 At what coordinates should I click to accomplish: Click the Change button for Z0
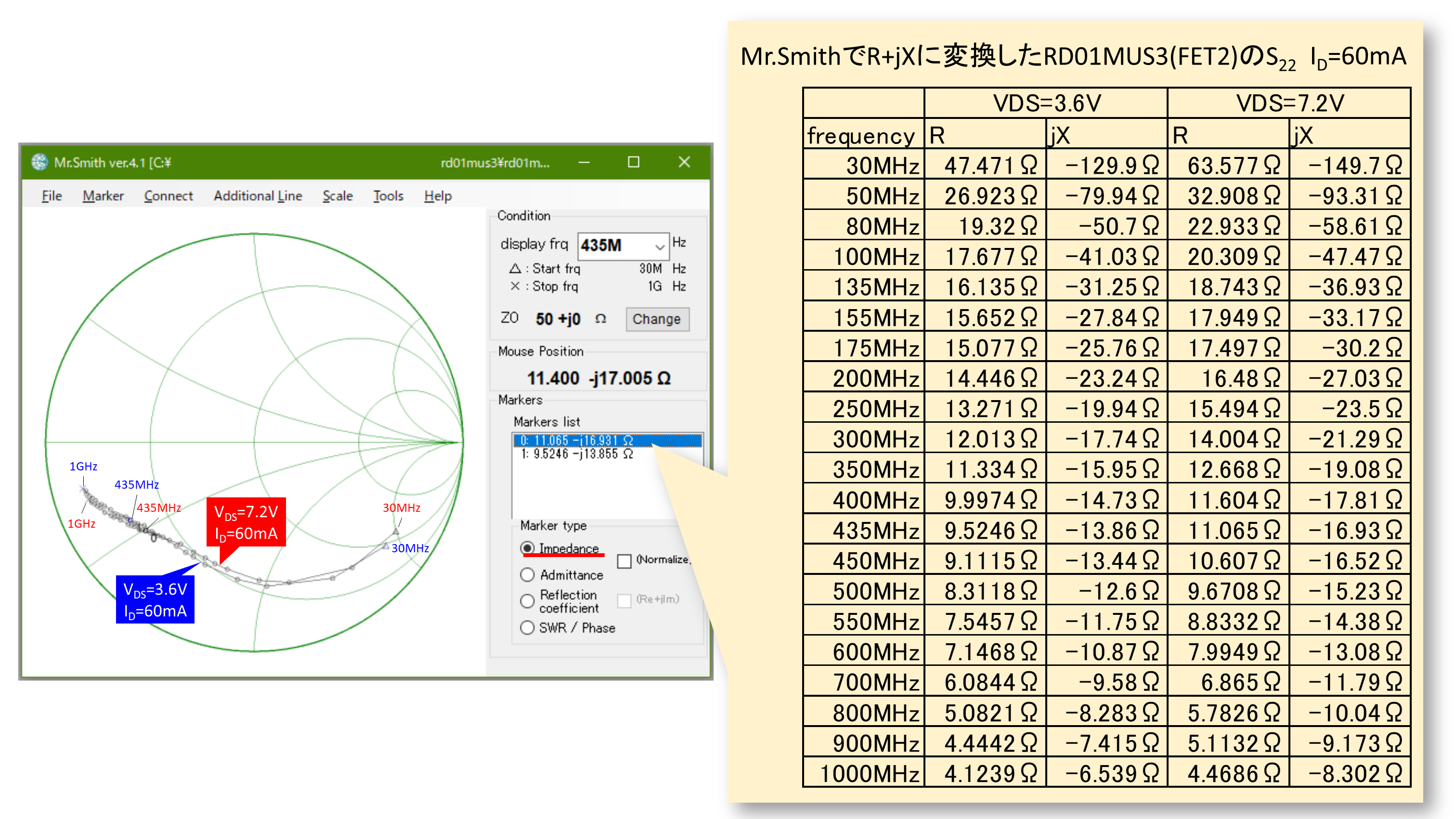[x=657, y=319]
